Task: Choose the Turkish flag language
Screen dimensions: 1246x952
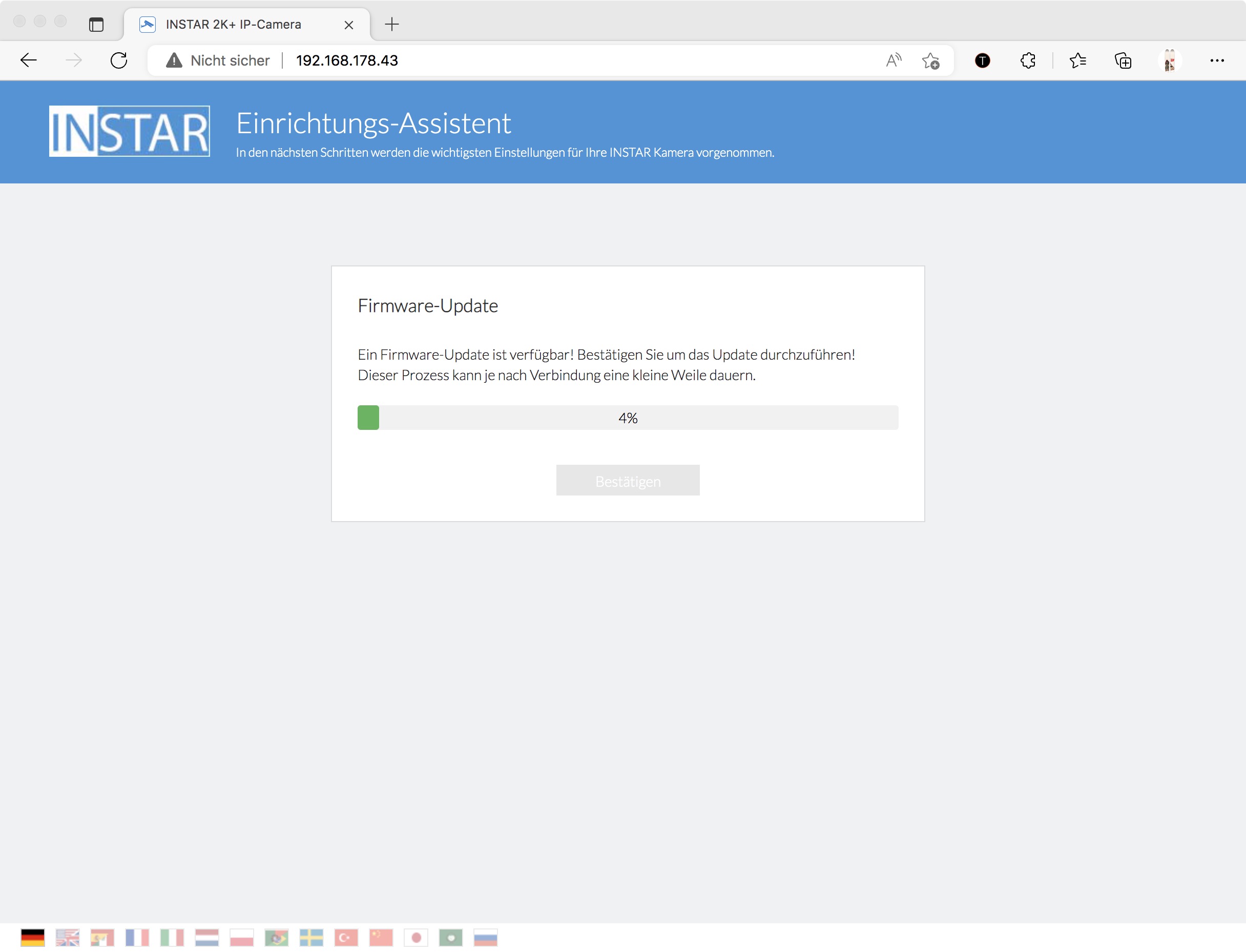Action: click(346, 937)
